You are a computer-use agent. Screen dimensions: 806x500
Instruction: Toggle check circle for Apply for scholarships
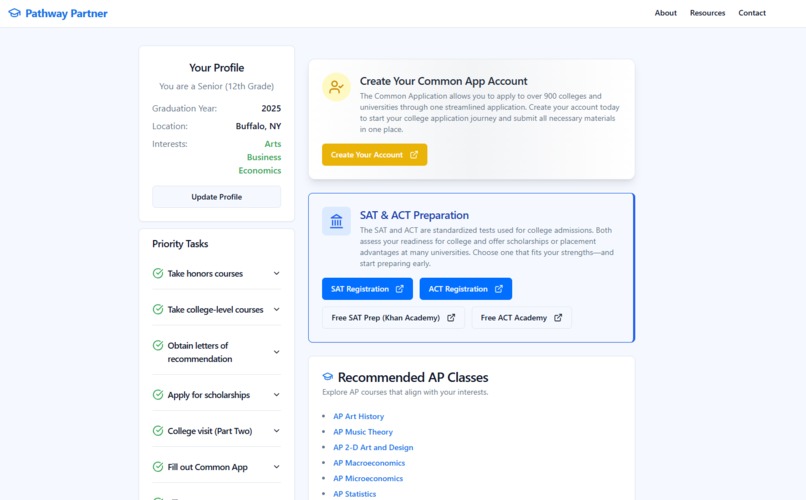pos(158,395)
